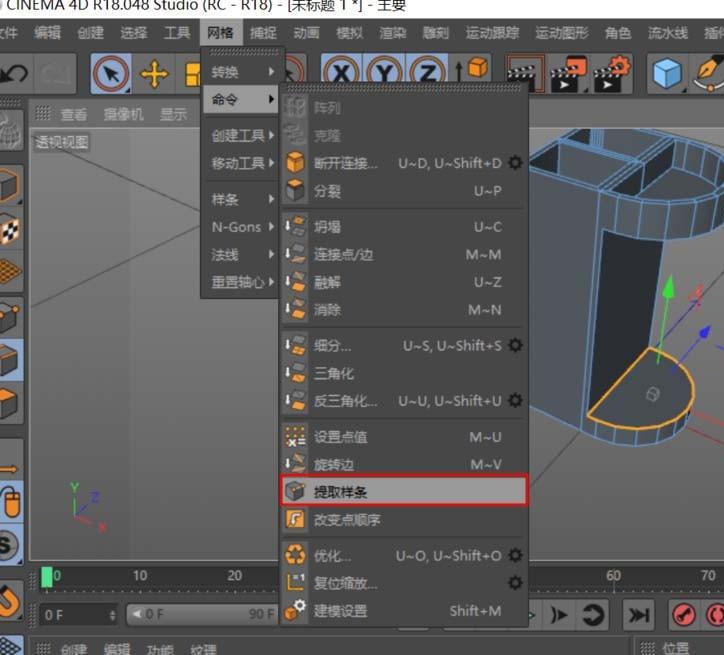Expand the 移动工具 submenu
The image size is (724, 655).
[x=241, y=163]
